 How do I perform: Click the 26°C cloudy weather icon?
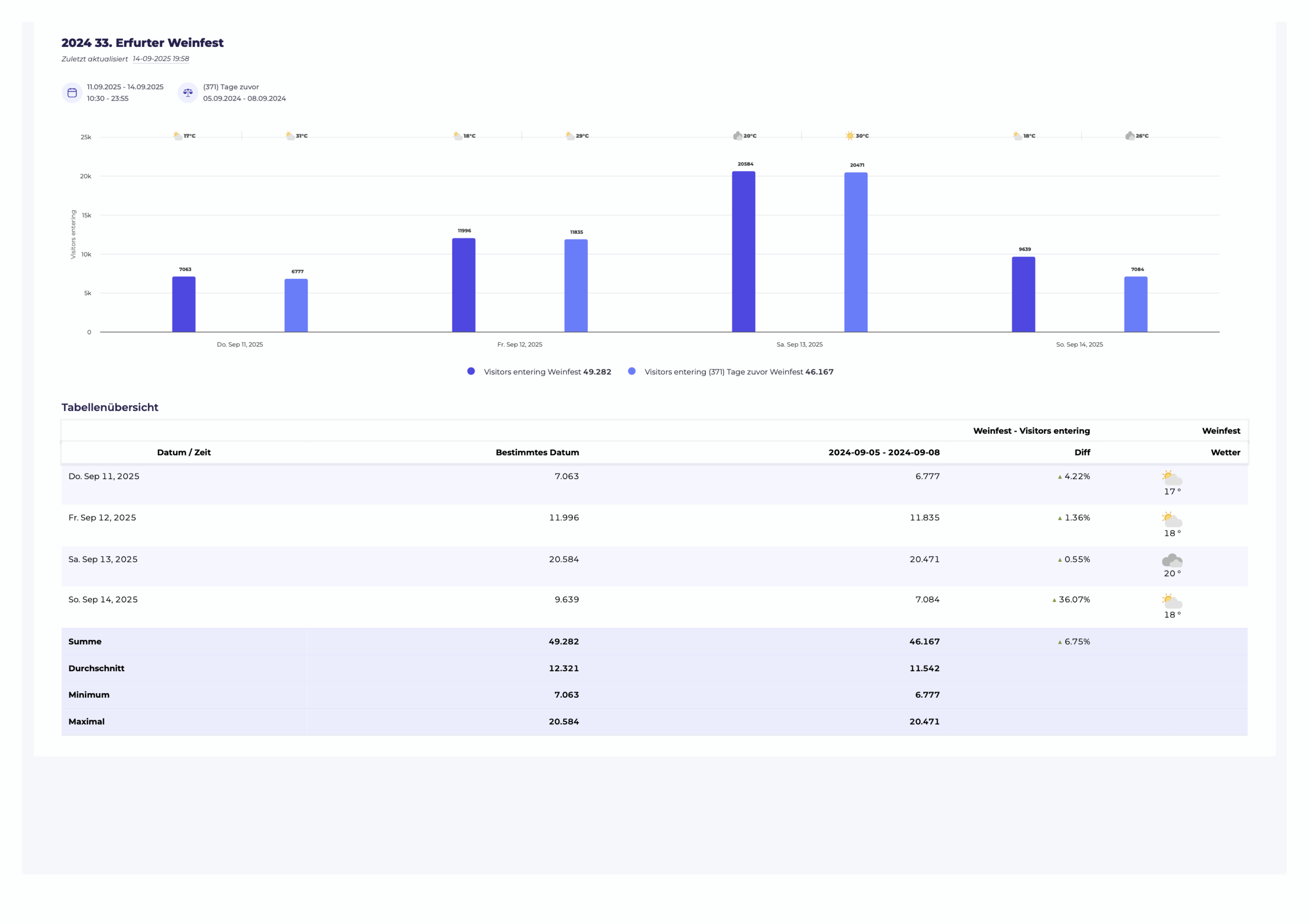click(x=1130, y=136)
